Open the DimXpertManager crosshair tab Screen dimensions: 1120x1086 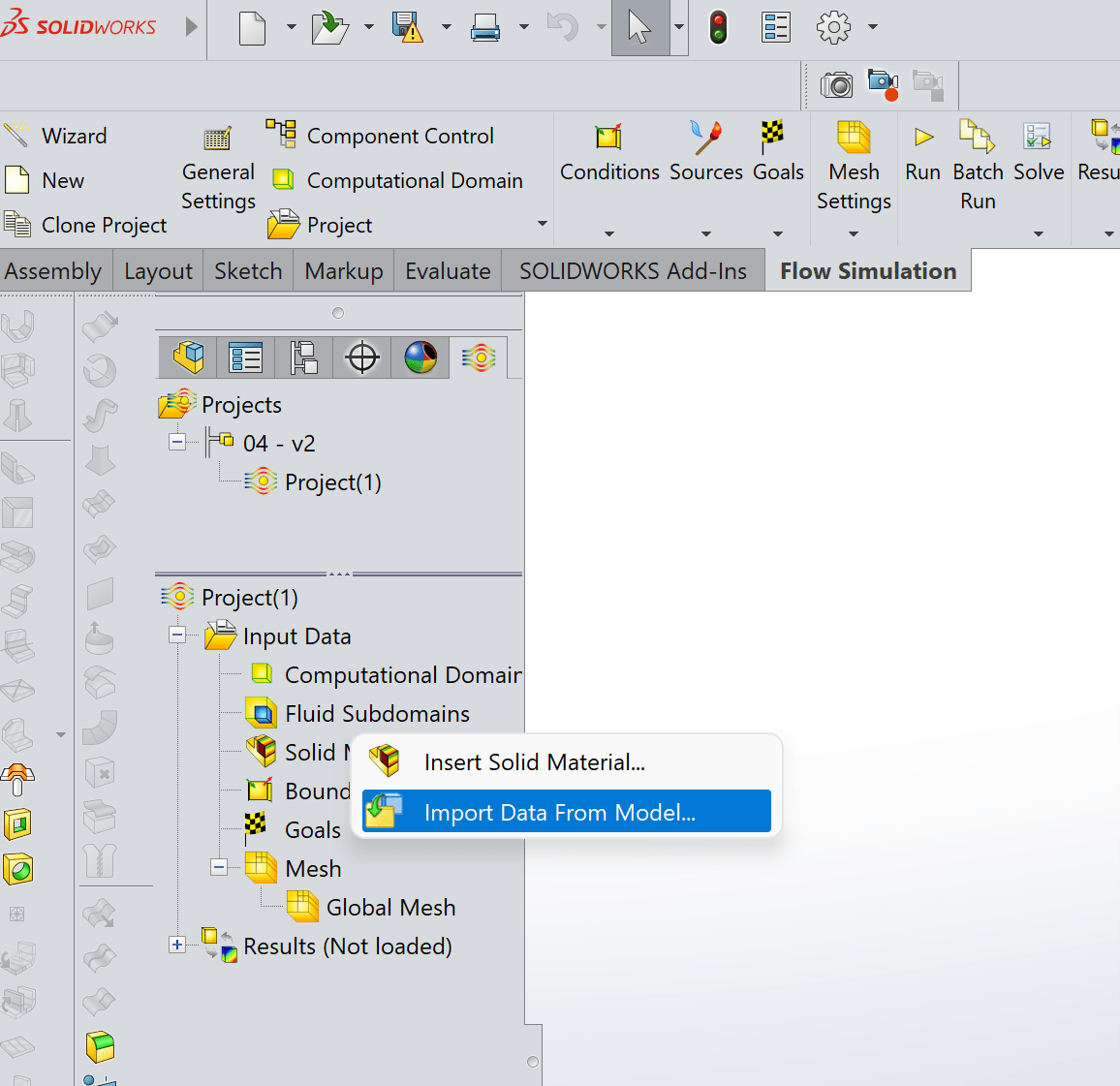click(362, 357)
